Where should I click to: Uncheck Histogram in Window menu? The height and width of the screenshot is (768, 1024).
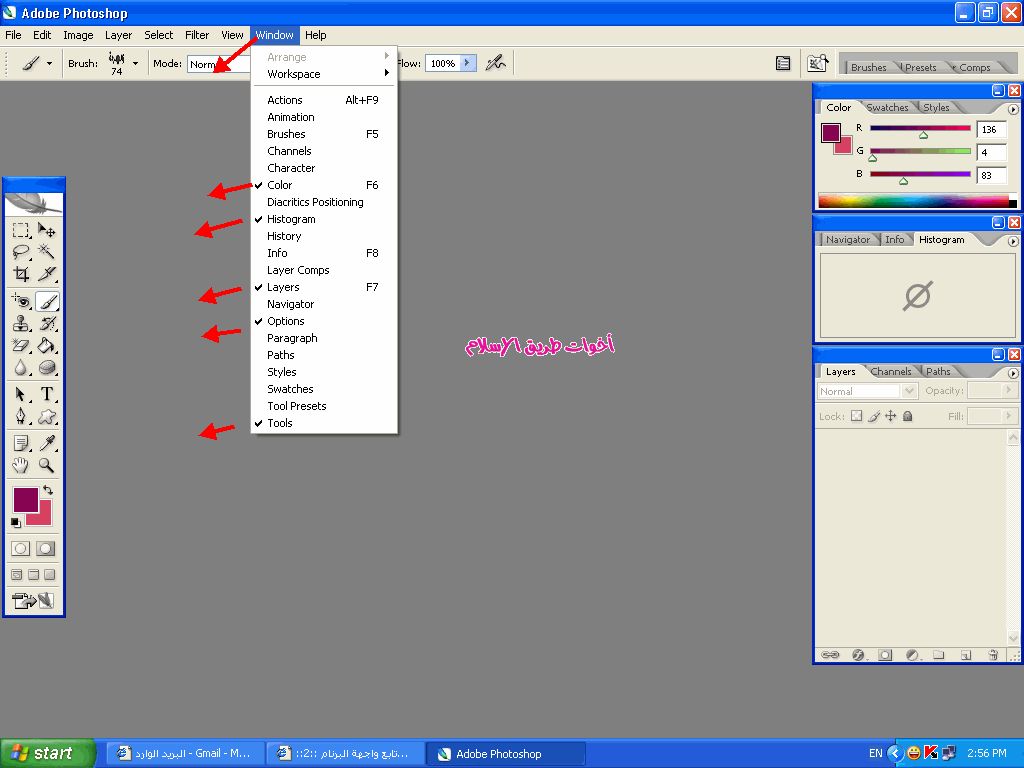click(x=324, y=219)
